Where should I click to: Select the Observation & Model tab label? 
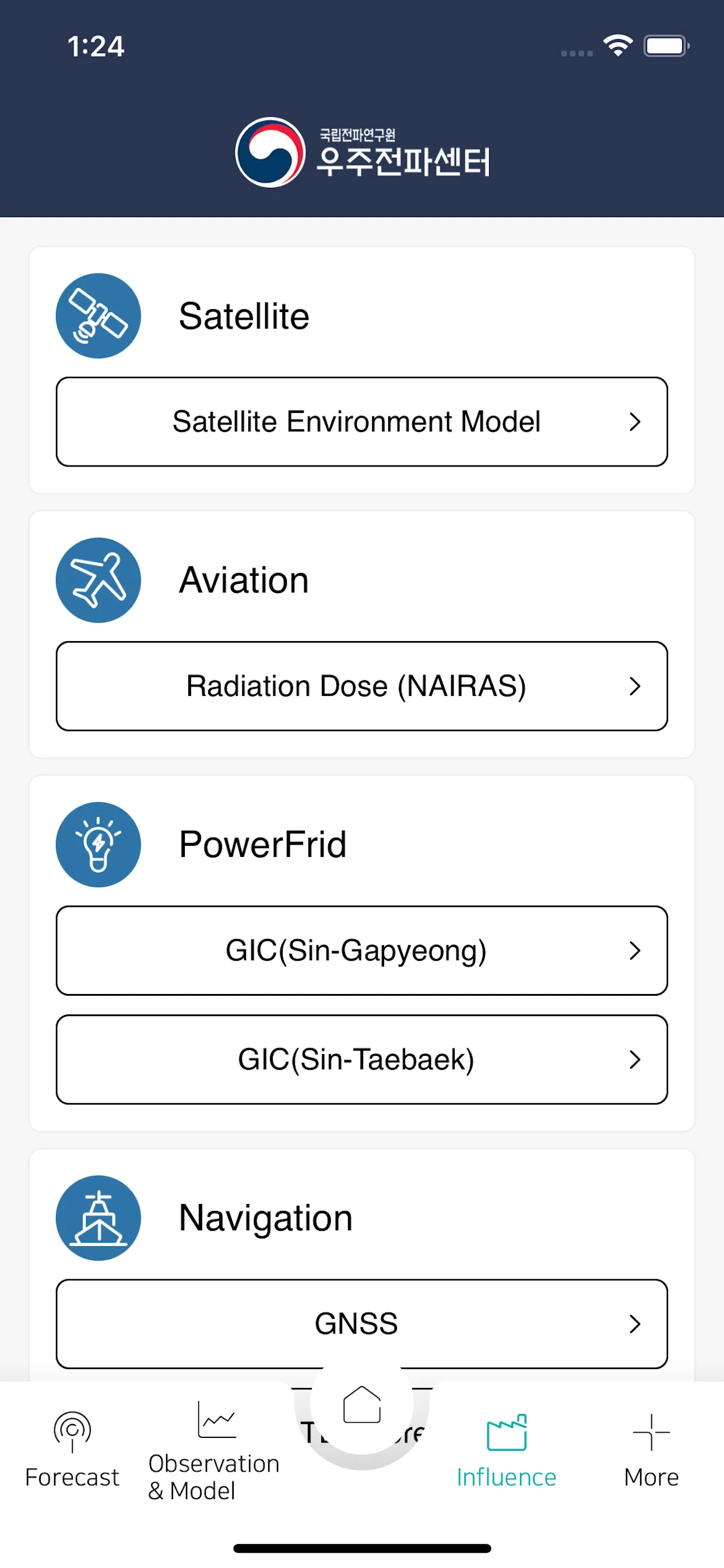(213, 1476)
